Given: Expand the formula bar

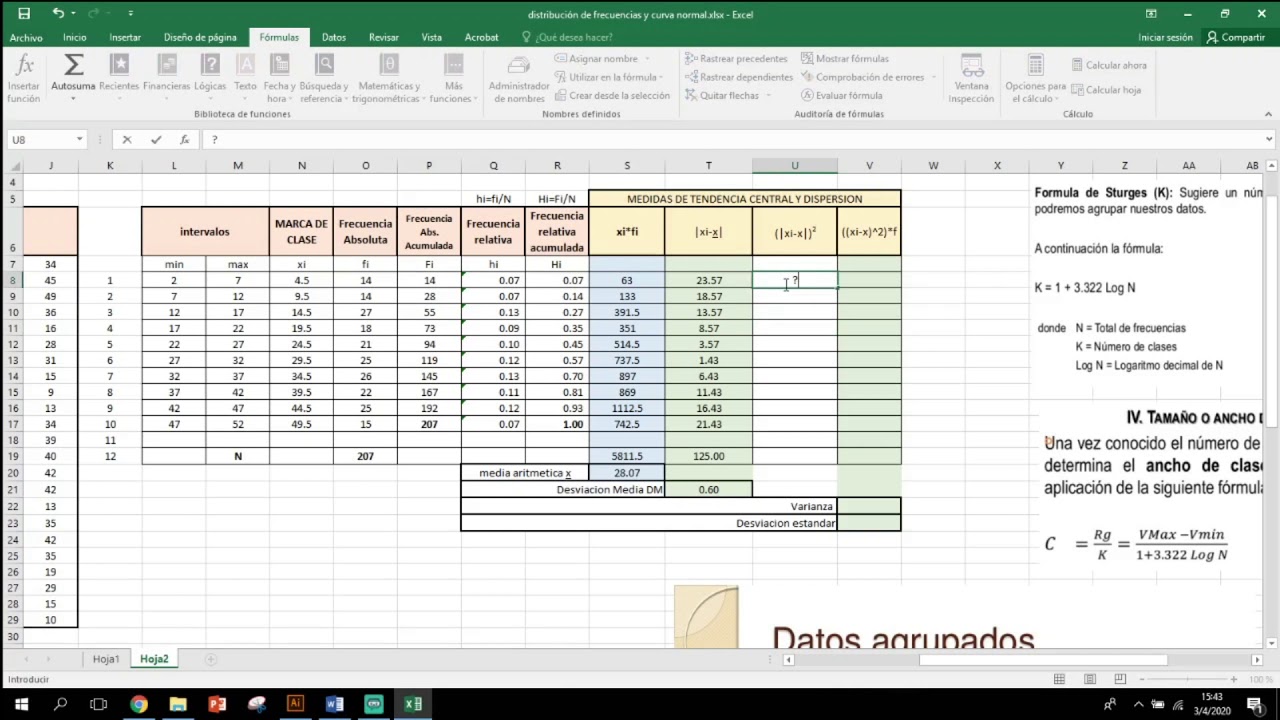Looking at the screenshot, I should tap(1269, 140).
